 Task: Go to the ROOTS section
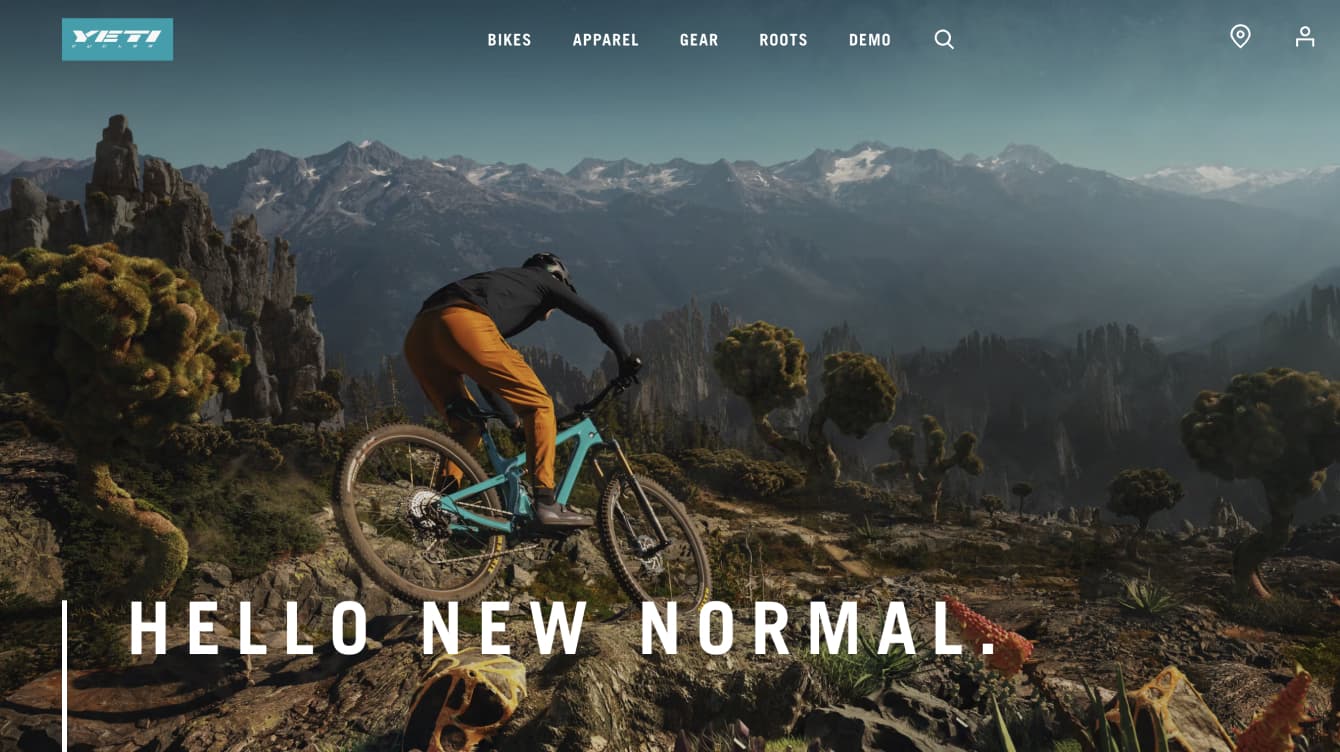tap(783, 40)
